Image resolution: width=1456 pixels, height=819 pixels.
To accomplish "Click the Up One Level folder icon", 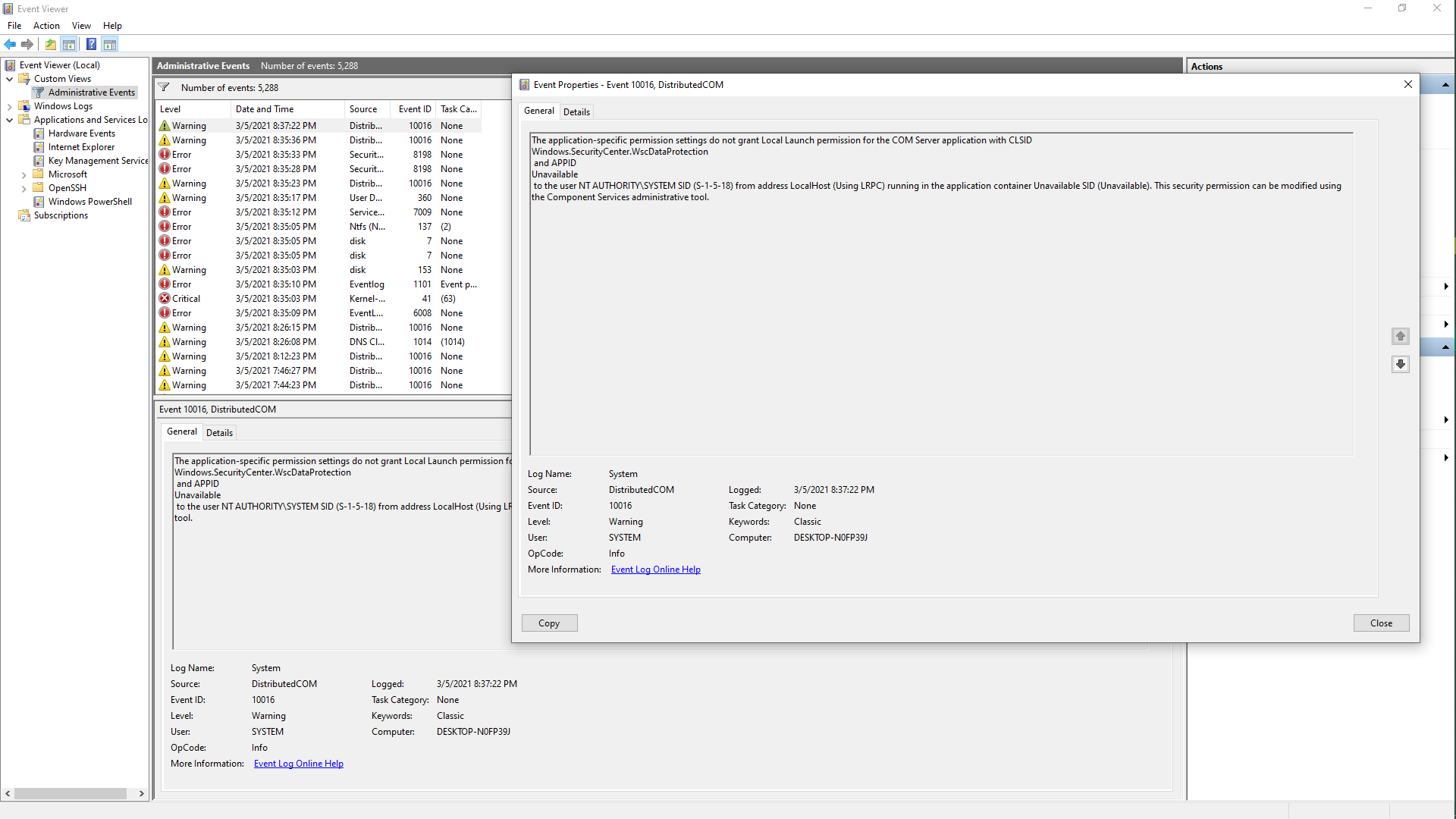I will pos(51,44).
